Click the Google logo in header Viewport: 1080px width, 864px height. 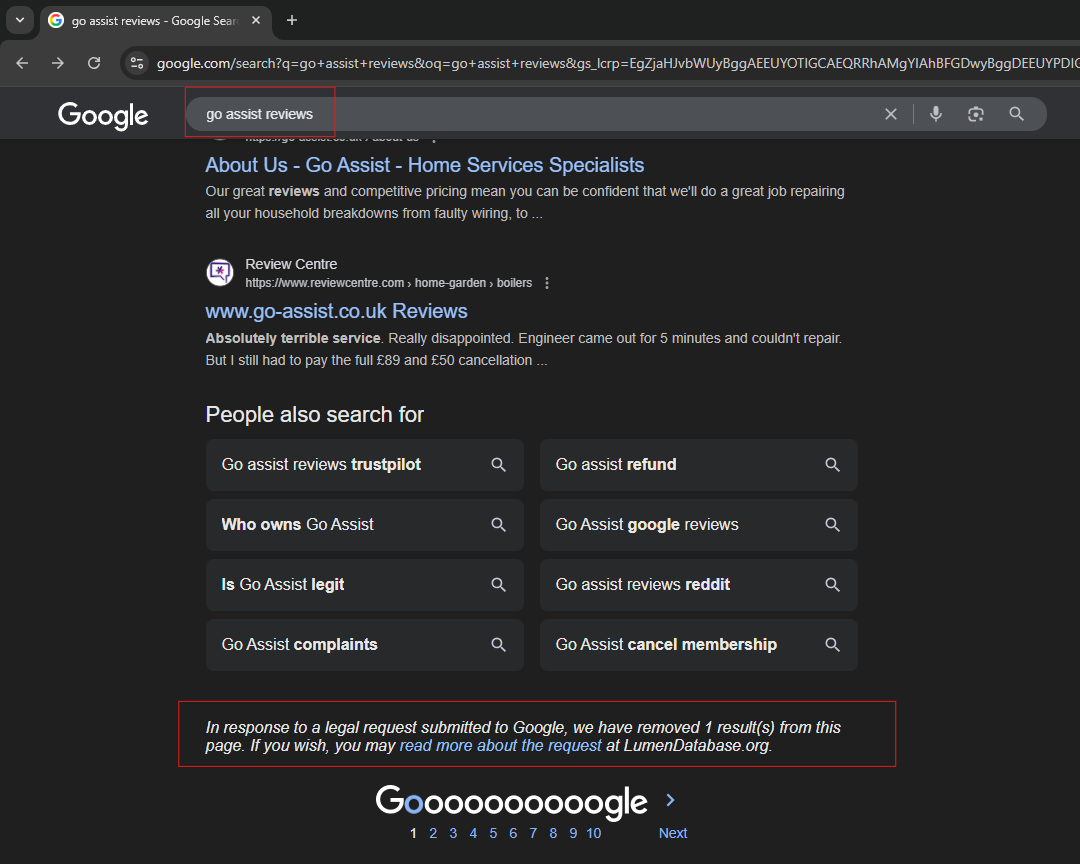pos(103,115)
